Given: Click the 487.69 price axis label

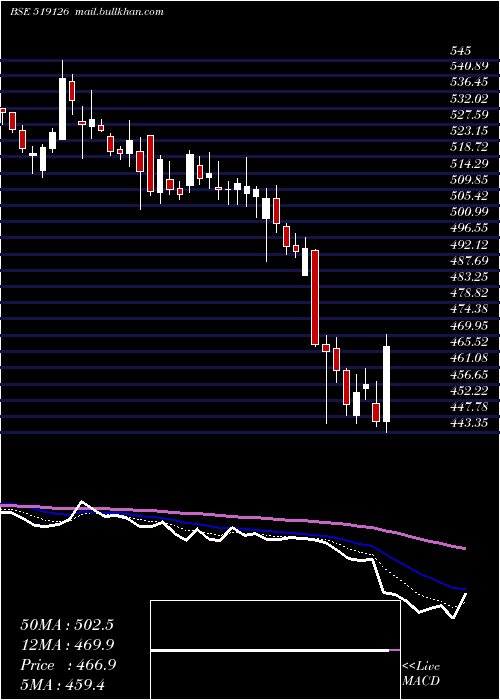Looking at the screenshot, I should click(x=469, y=261).
